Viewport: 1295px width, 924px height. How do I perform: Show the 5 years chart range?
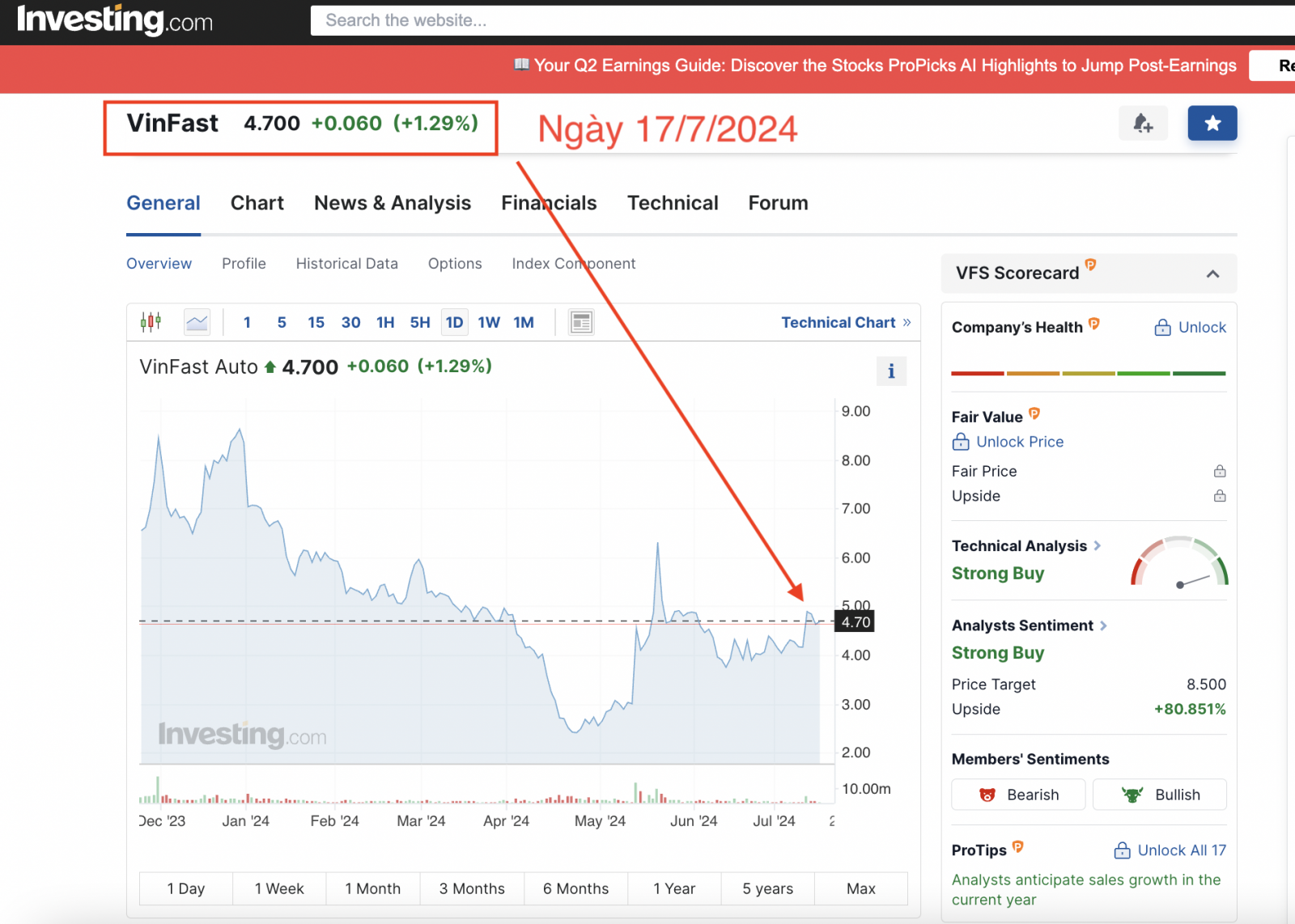point(767,888)
